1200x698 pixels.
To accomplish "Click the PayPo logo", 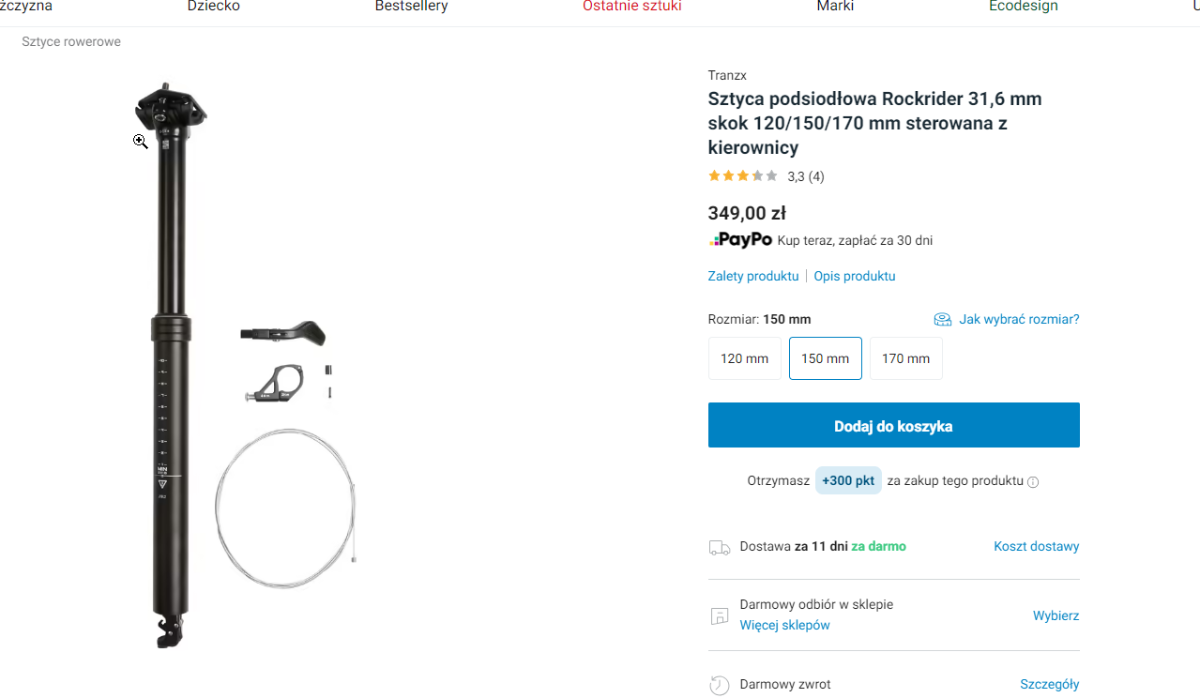I will (741, 240).
